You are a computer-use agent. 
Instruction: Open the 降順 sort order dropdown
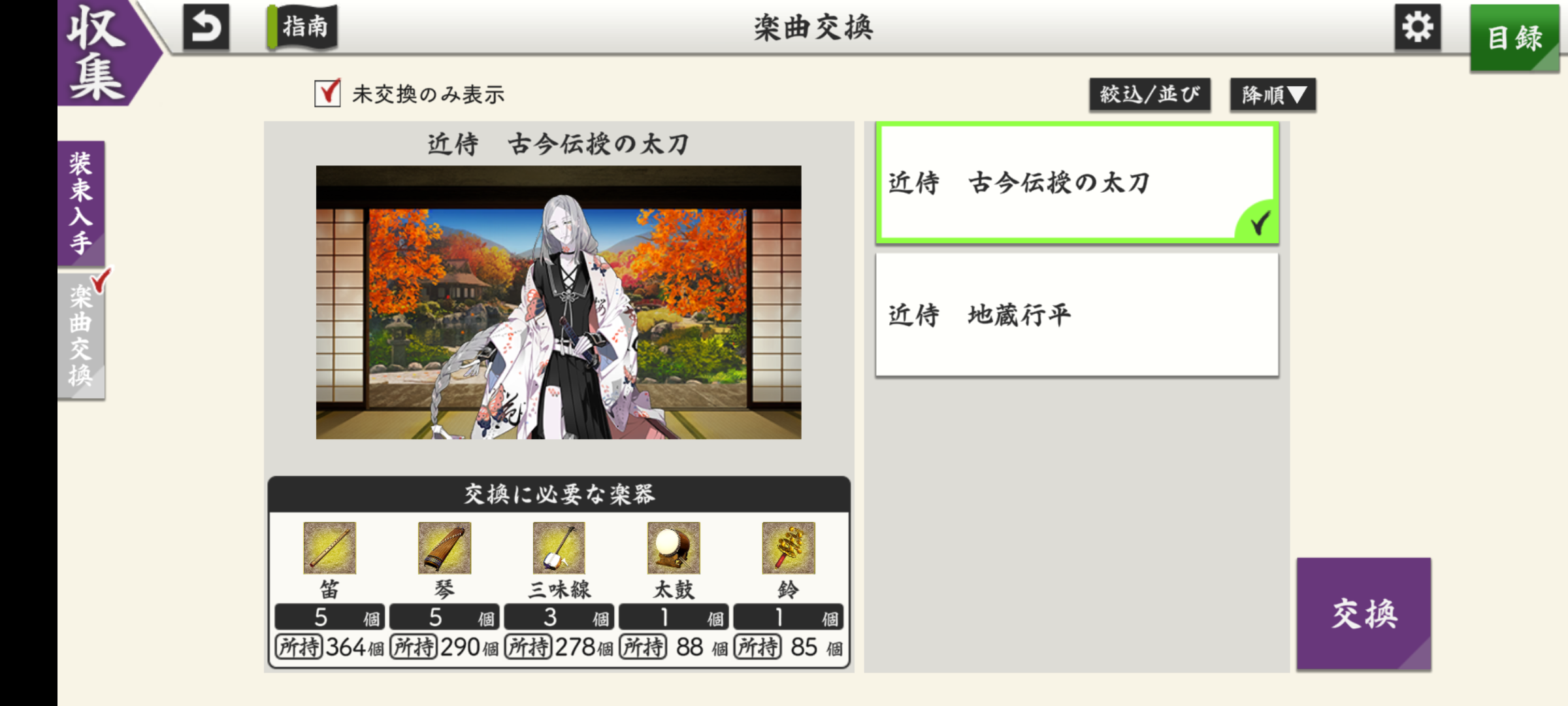1273,95
